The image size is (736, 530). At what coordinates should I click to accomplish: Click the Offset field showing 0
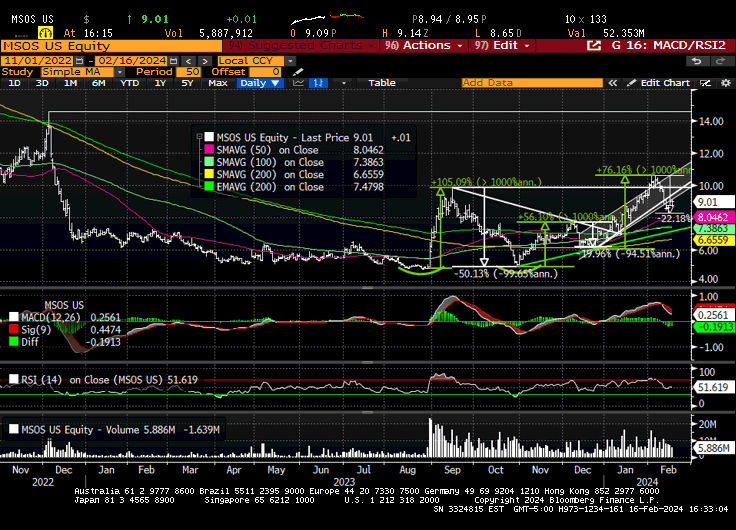265,72
